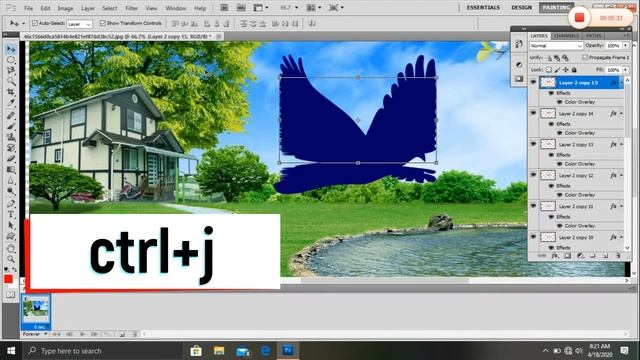Image resolution: width=640 pixels, height=360 pixels.
Task: Launch Bridge from the application bar
Action: tap(224, 7)
